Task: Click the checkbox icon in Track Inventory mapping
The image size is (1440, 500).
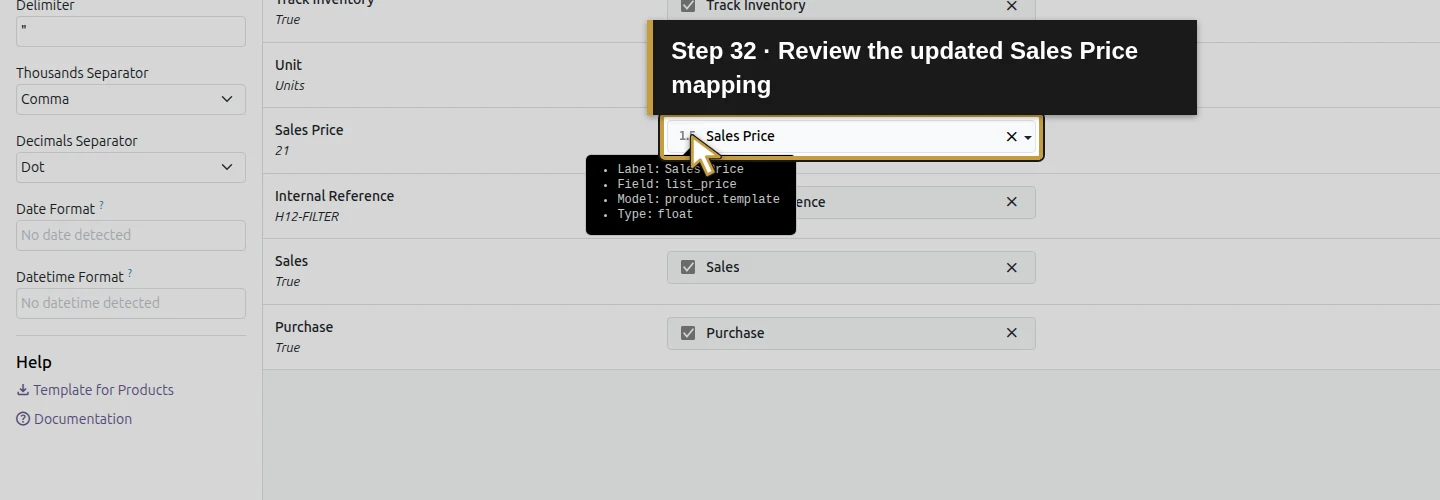Action: [688, 6]
